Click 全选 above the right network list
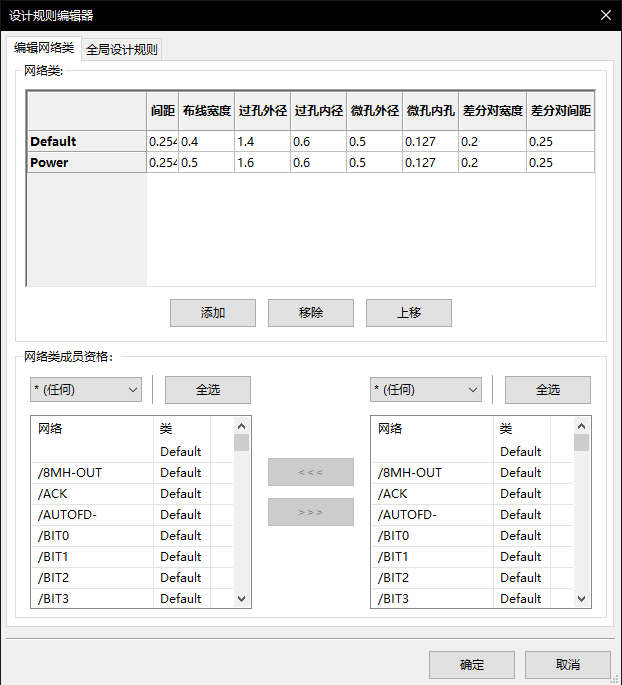 tap(548, 390)
